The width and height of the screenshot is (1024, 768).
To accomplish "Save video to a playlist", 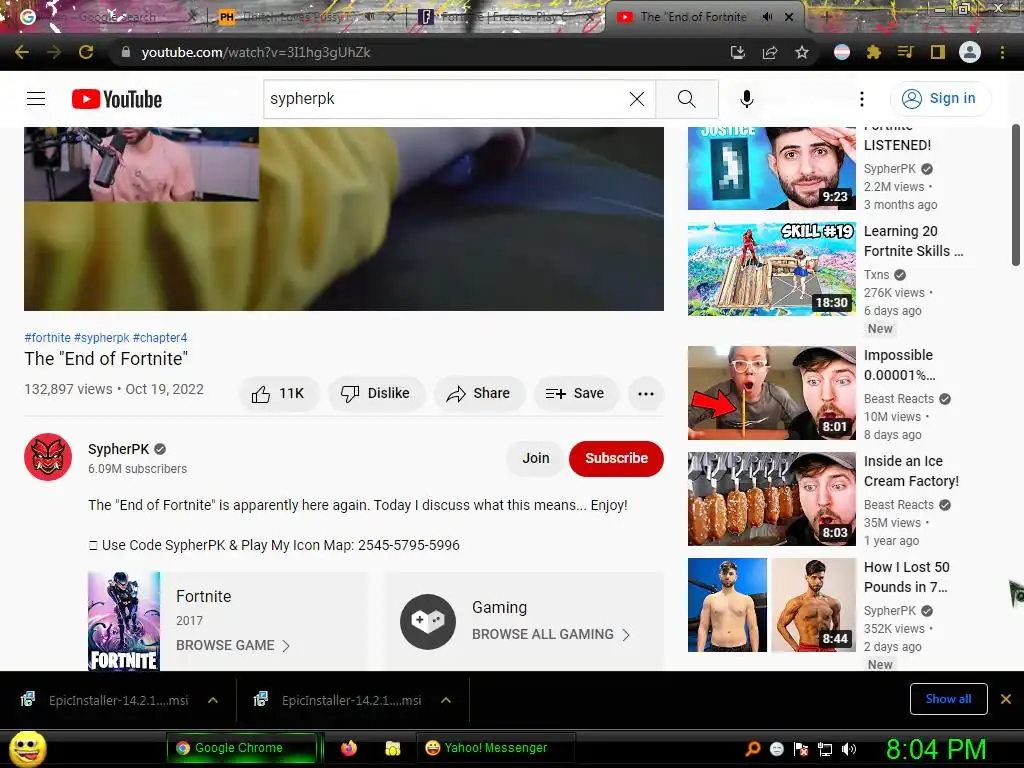I will coord(575,393).
